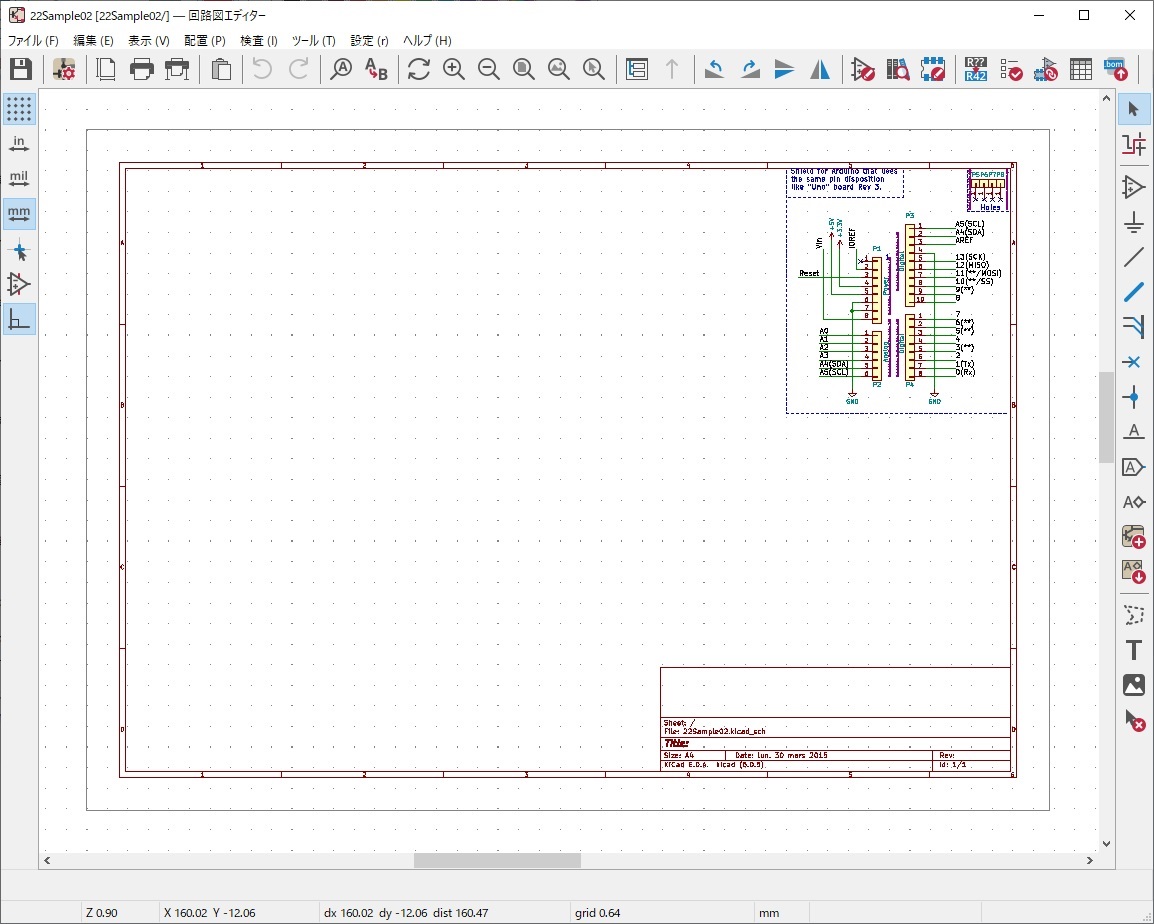
Task: Zoom in on the schematic
Action: tap(454, 69)
